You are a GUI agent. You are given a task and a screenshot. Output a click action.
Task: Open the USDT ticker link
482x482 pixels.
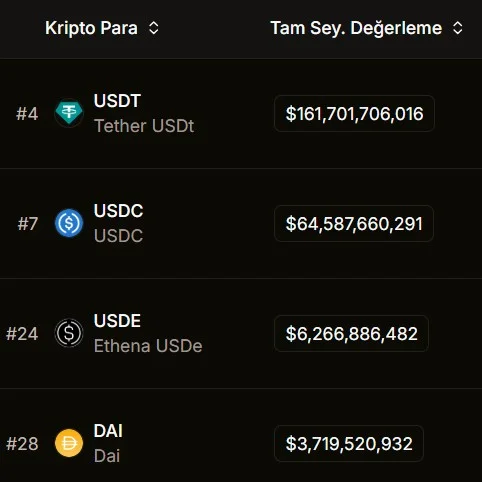117,101
